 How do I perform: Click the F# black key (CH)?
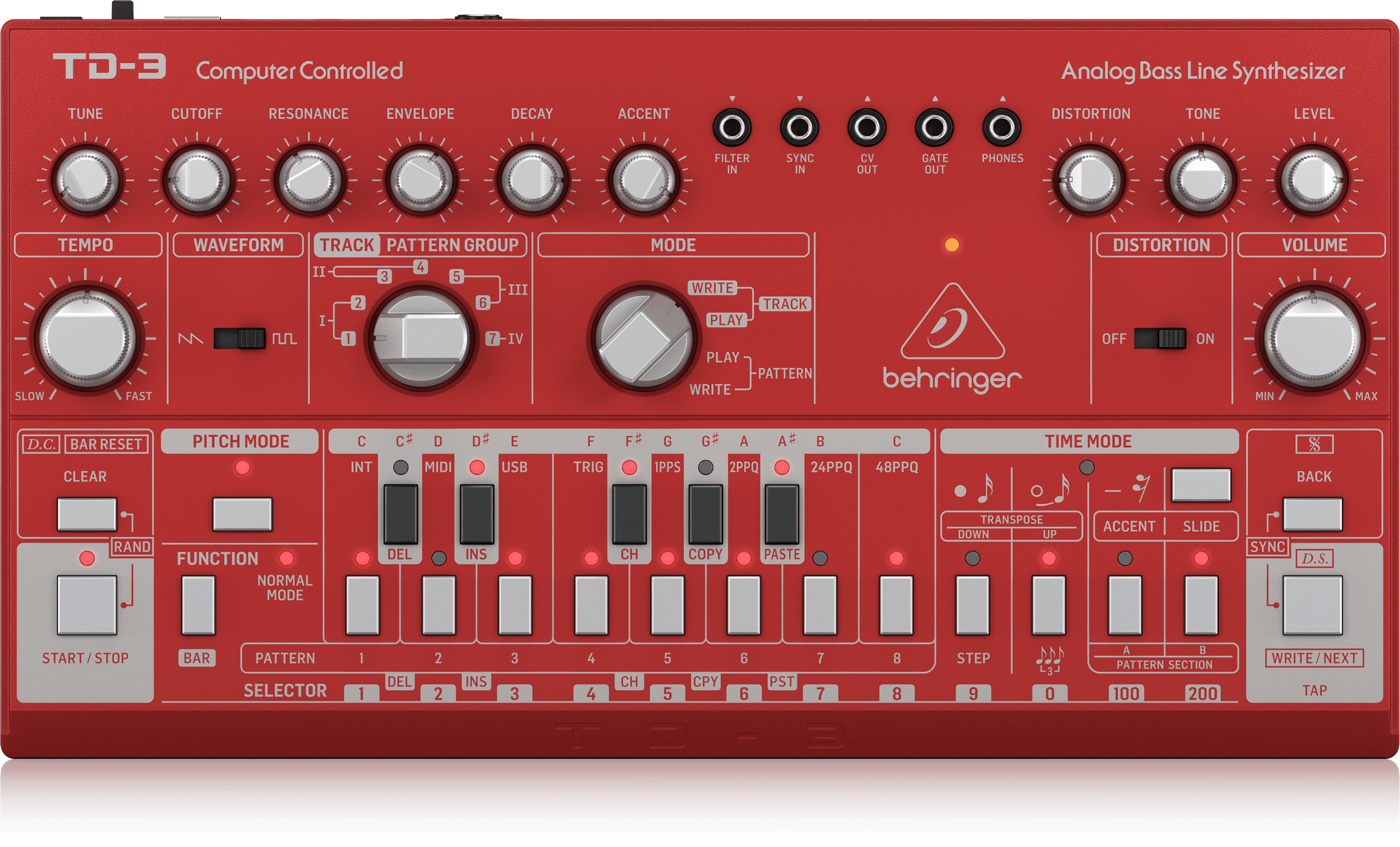(629, 514)
